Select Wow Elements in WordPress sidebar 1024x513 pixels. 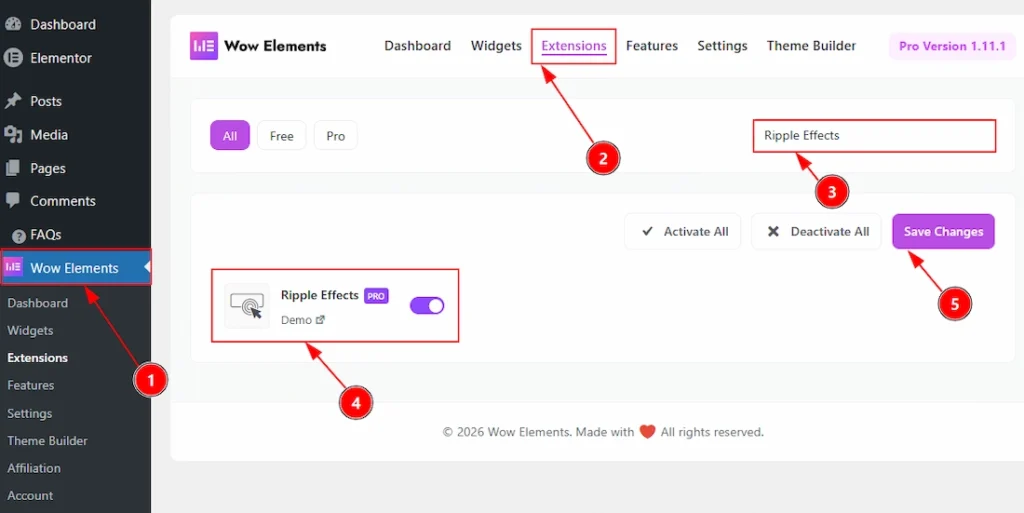click(76, 268)
